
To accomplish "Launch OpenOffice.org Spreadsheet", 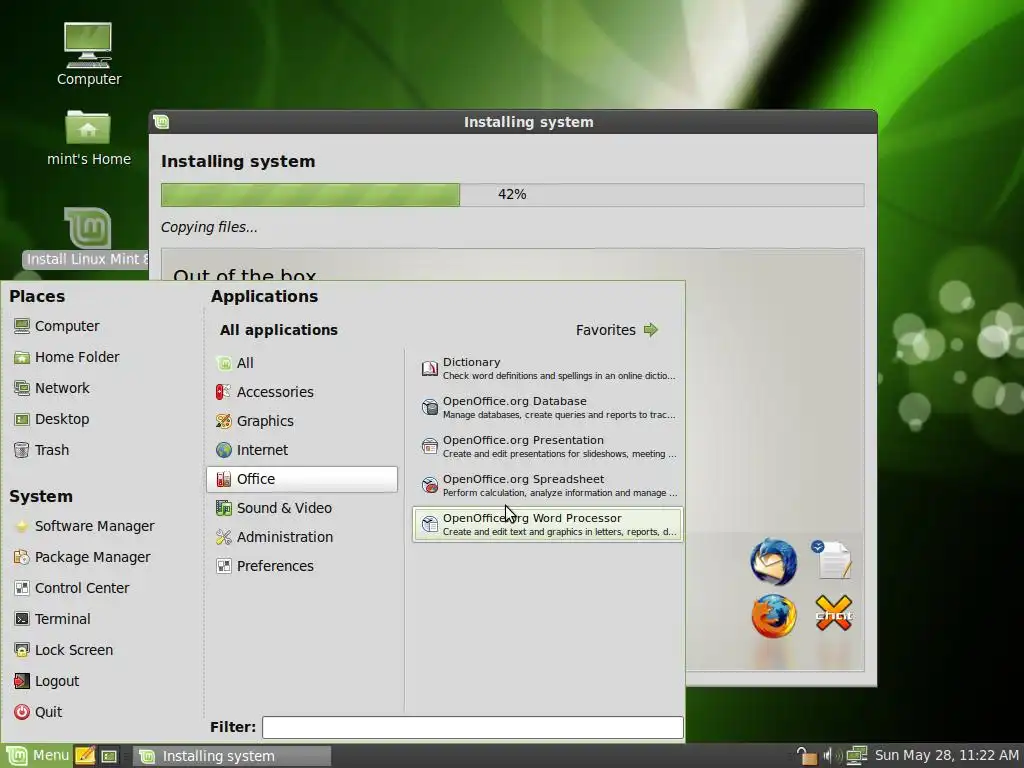I will [x=548, y=485].
